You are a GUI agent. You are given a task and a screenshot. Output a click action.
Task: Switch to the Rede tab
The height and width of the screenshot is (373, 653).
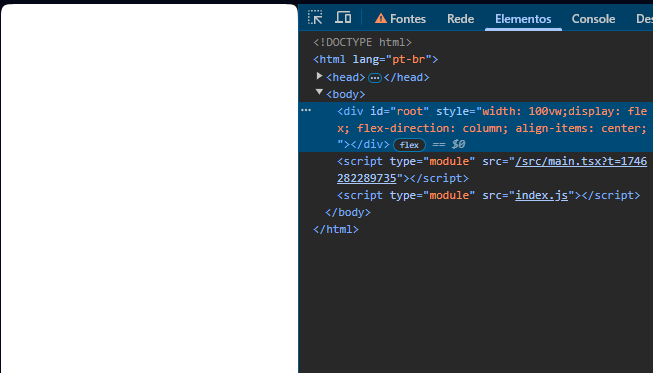tap(460, 19)
